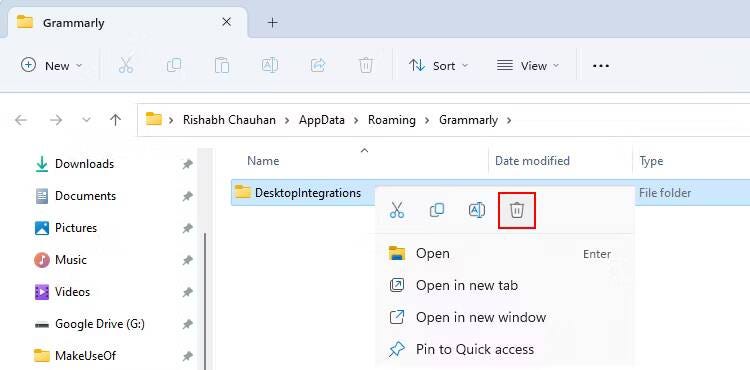This screenshot has width=750, height=370.
Task: Expand the New dropdown button
Action: tap(52, 65)
